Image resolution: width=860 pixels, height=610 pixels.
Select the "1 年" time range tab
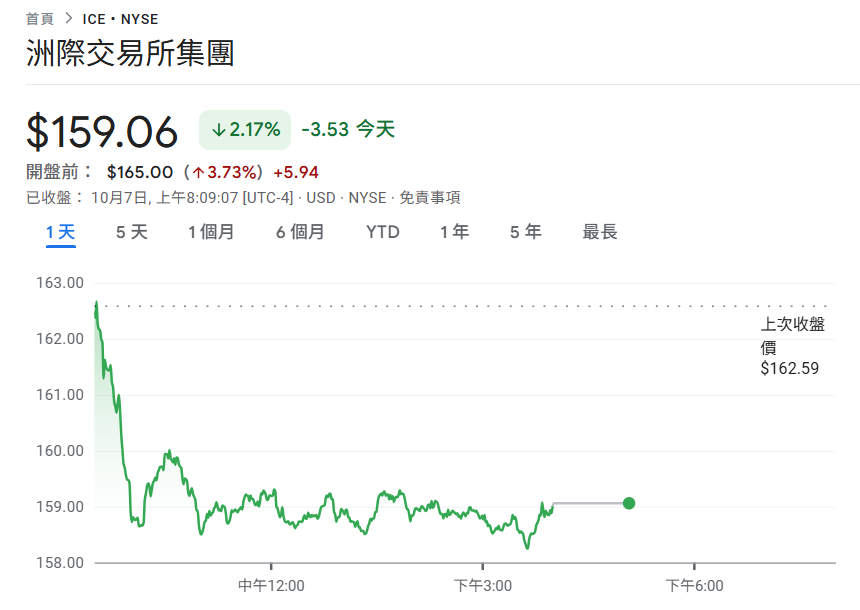click(452, 231)
